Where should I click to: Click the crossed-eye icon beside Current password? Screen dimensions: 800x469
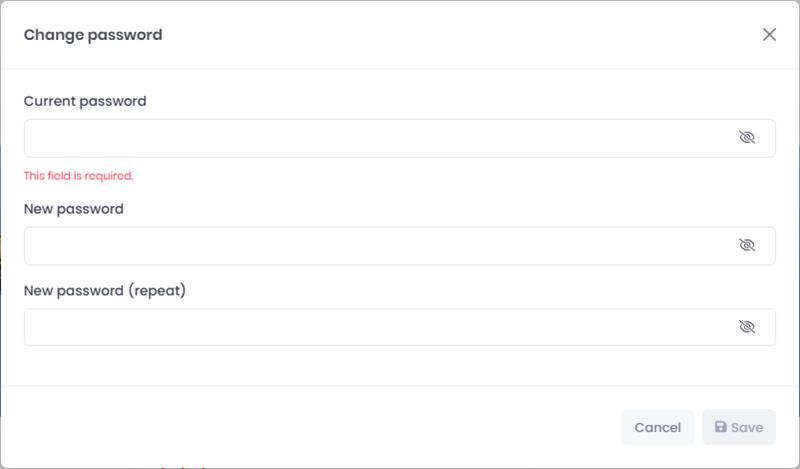[x=747, y=137]
